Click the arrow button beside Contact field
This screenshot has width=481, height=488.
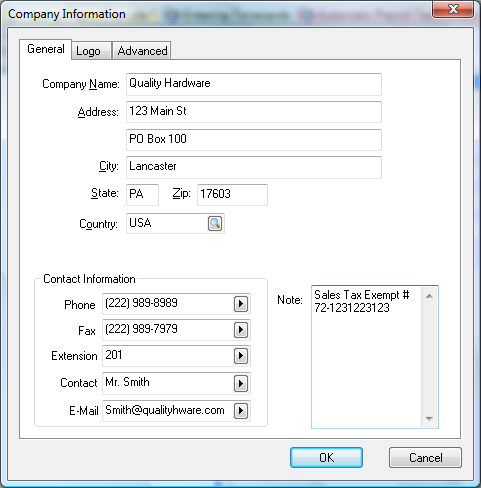[x=241, y=383]
